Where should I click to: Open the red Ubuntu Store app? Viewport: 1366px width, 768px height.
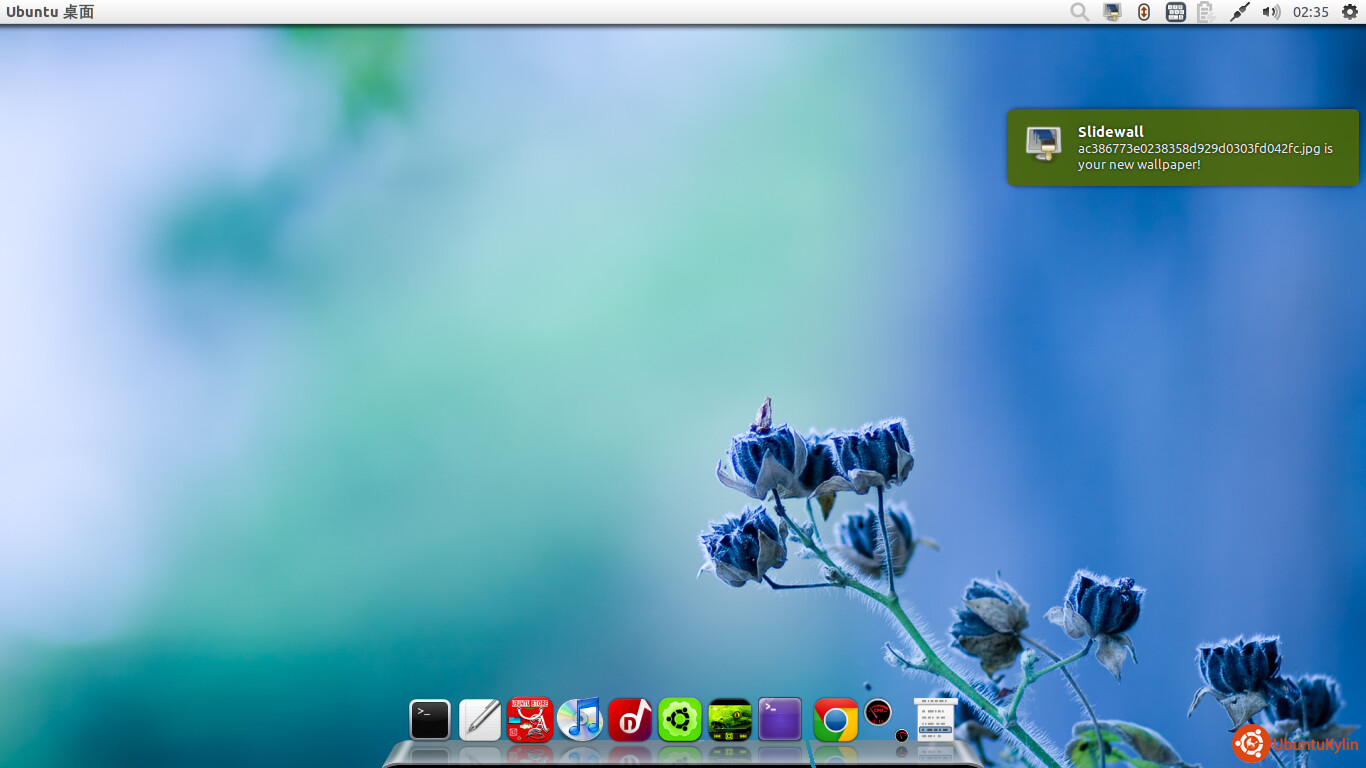[x=530, y=720]
